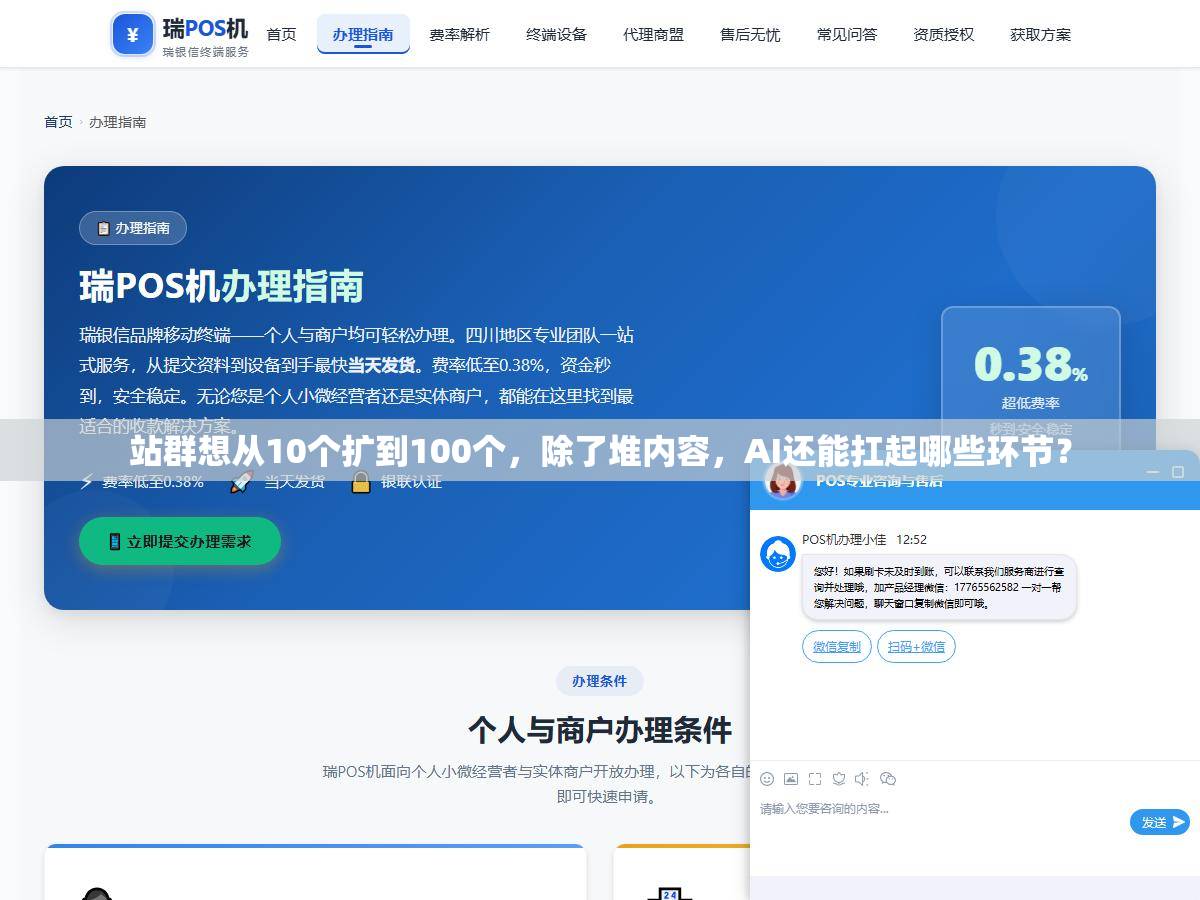Screen dimensions: 1200x900
Task: Click the chat agent avatar in header
Action: [x=783, y=480]
